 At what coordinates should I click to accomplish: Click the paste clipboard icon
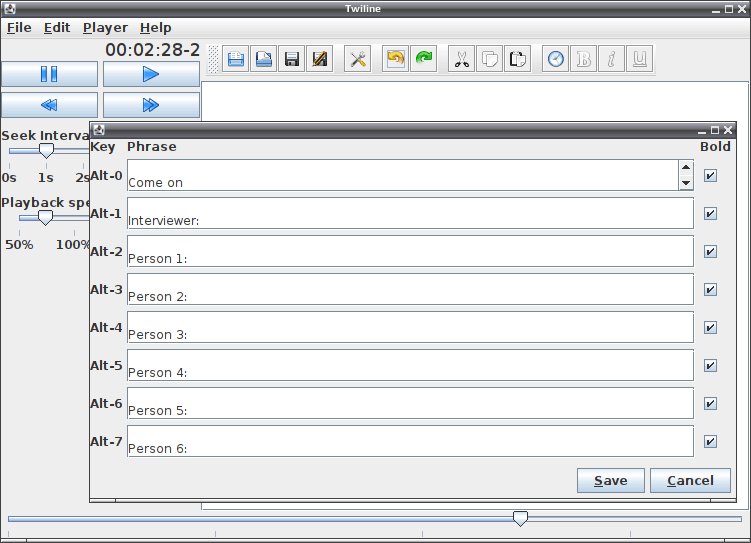point(518,59)
